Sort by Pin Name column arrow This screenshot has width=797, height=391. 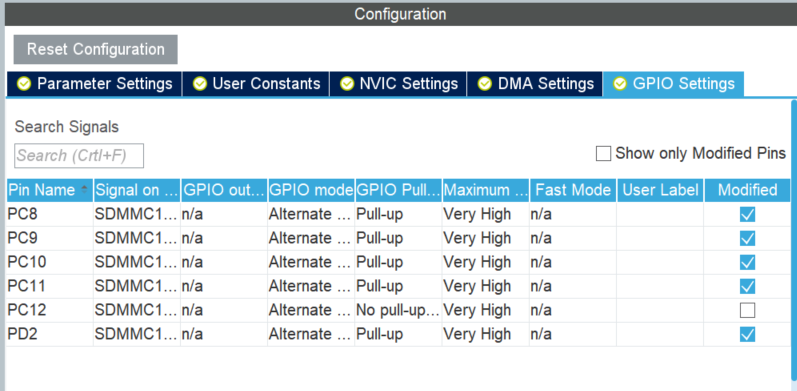point(84,190)
